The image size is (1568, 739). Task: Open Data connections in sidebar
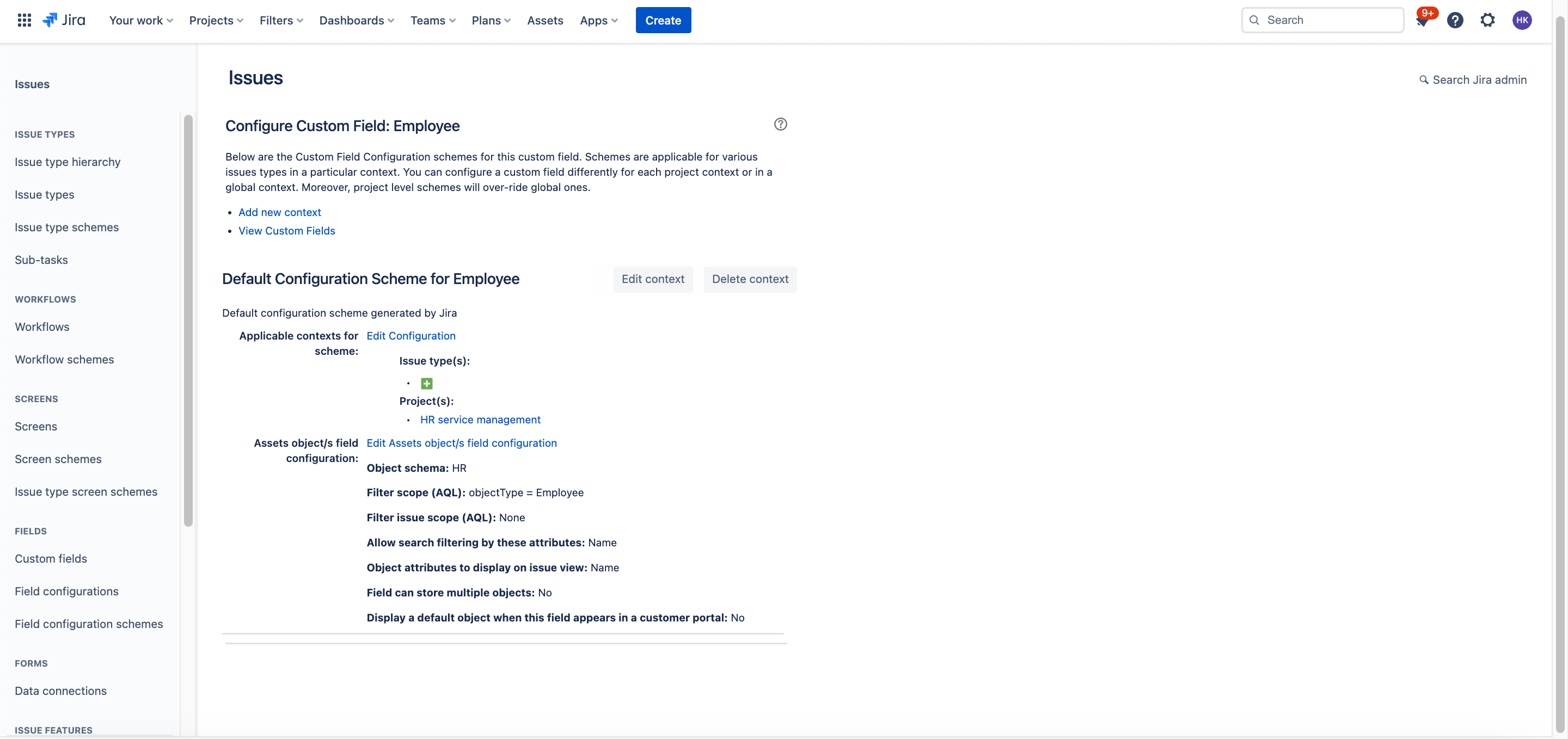coord(61,691)
